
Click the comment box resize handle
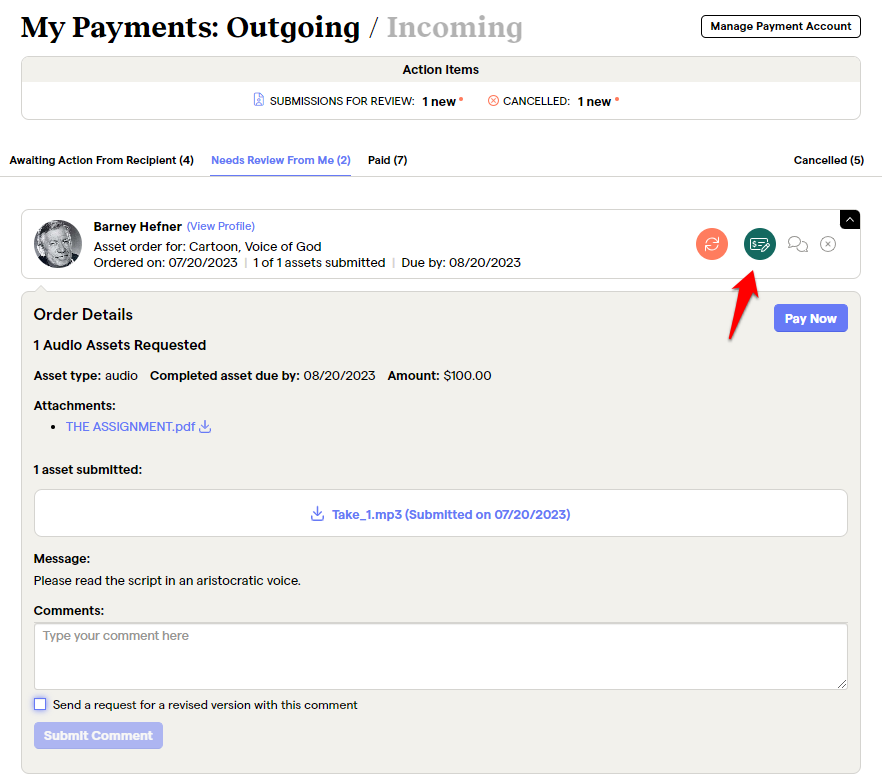[842, 684]
